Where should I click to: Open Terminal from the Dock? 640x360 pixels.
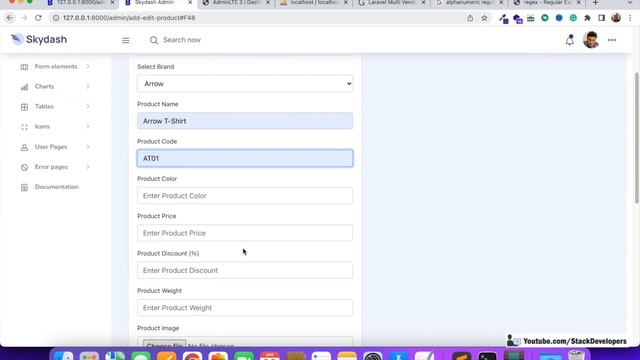click(x=487, y=355)
